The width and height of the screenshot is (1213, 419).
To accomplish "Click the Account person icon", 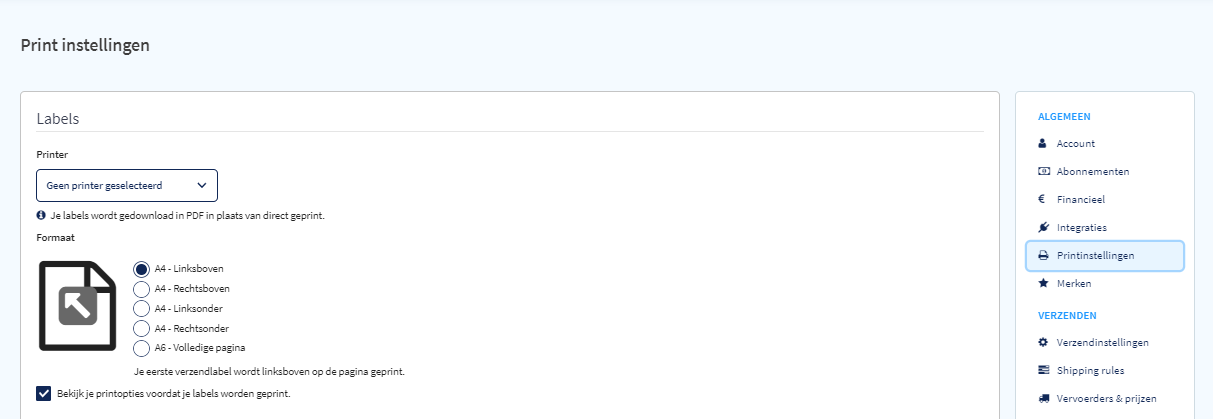I will pyautogui.click(x=1043, y=143).
